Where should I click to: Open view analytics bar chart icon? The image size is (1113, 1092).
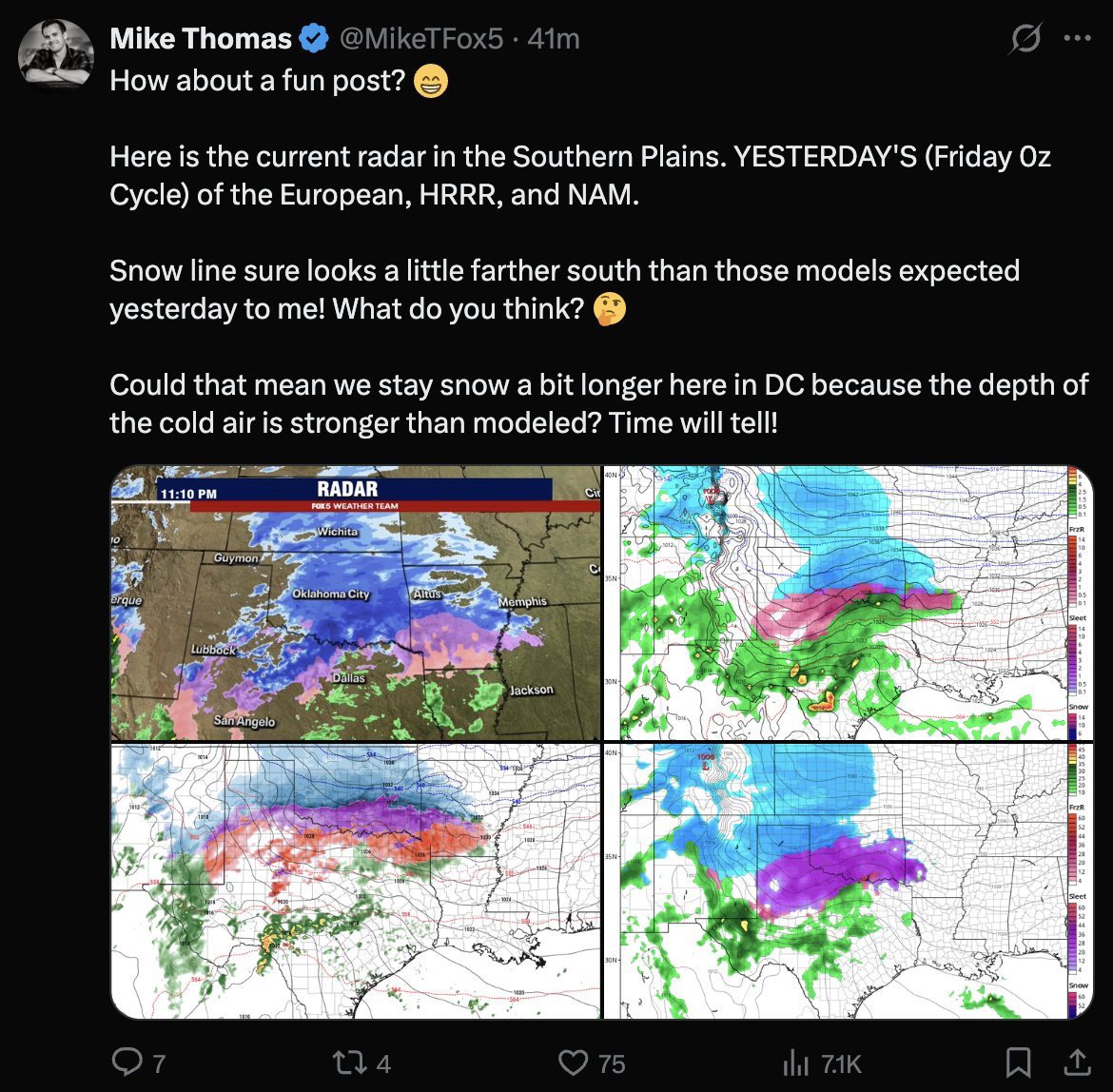[793, 1063]
